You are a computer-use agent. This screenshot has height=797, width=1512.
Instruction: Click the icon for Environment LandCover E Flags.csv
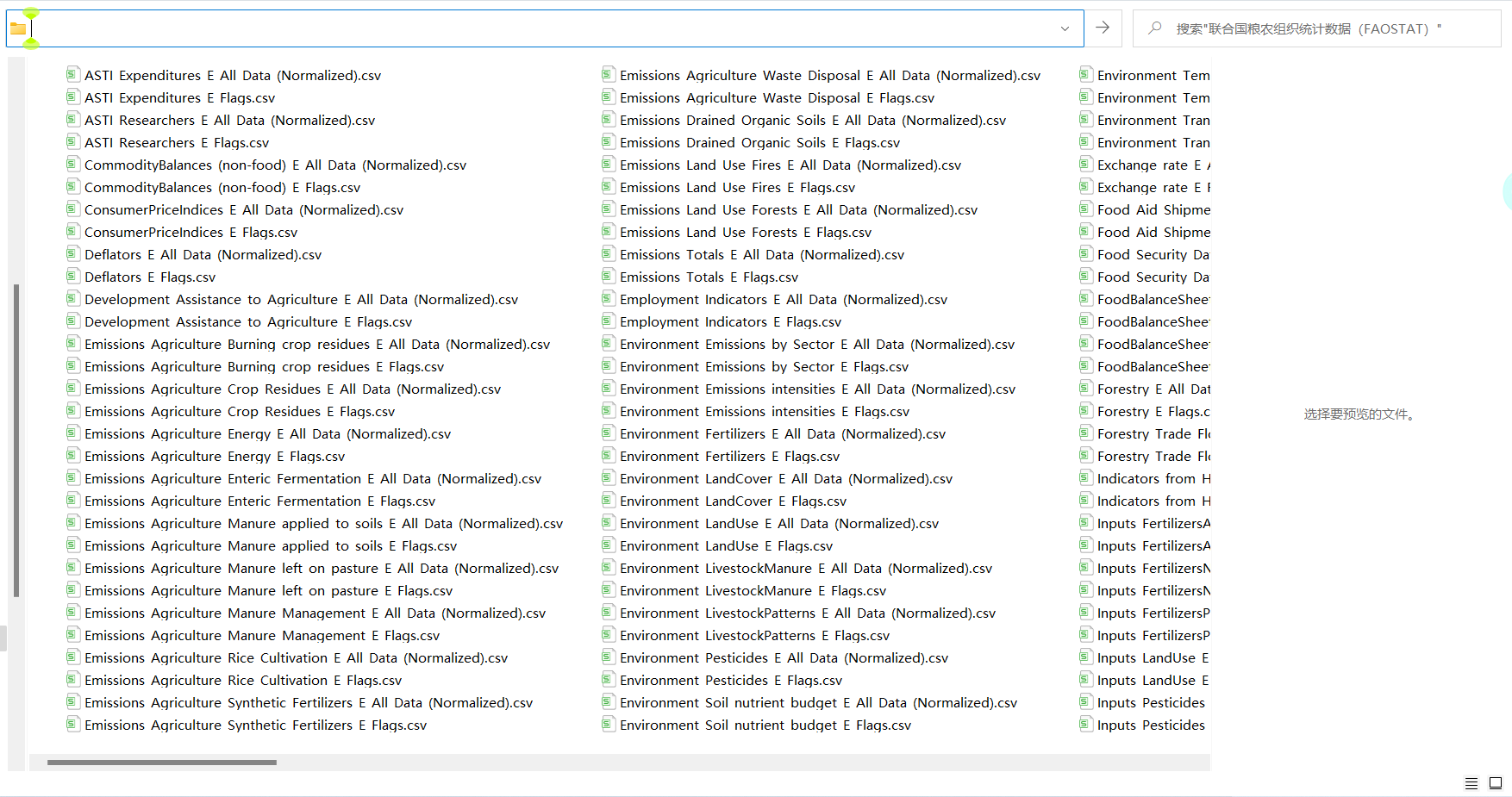coord(609,501)
